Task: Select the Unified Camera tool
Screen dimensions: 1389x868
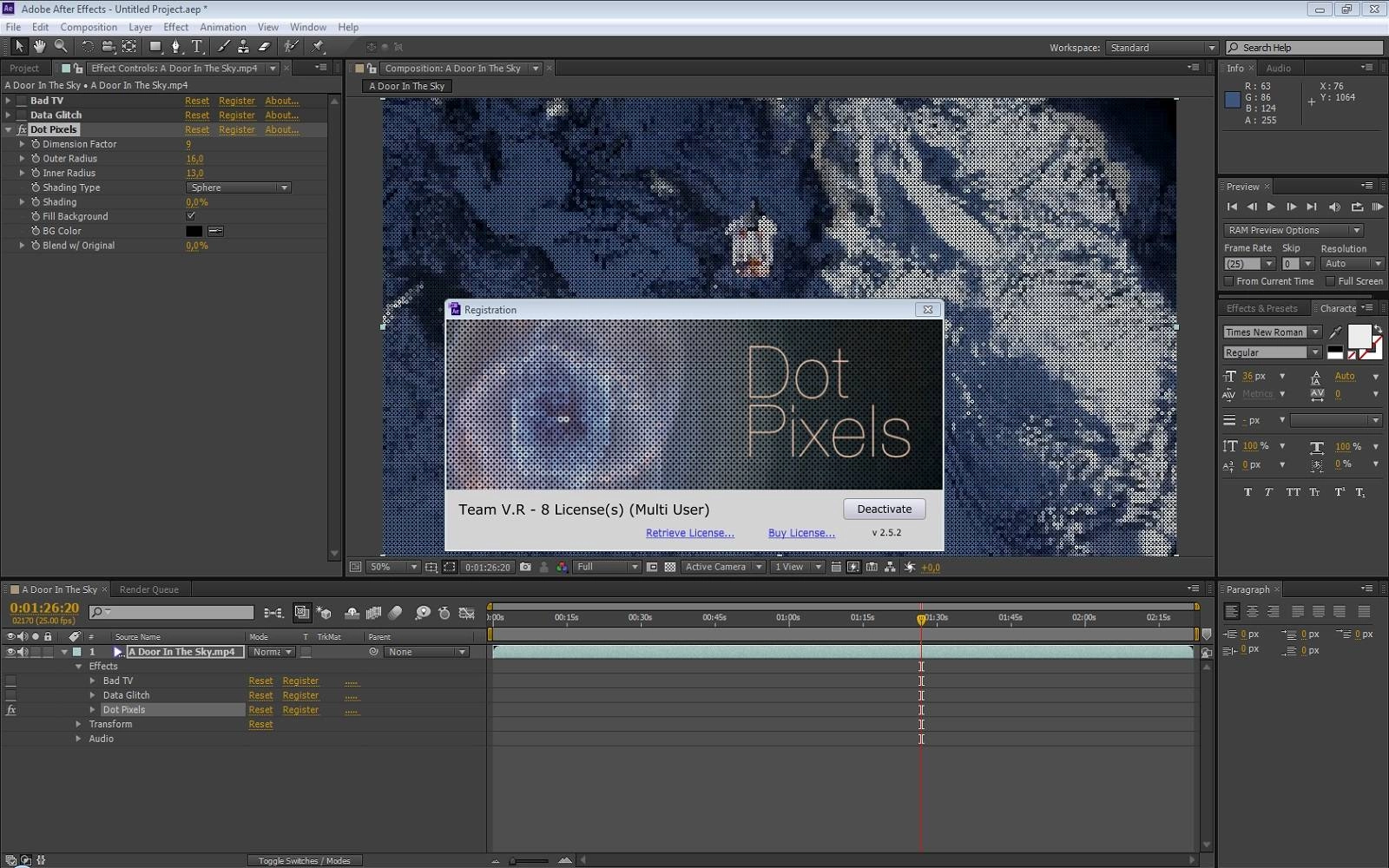Action: click(108, 47)
